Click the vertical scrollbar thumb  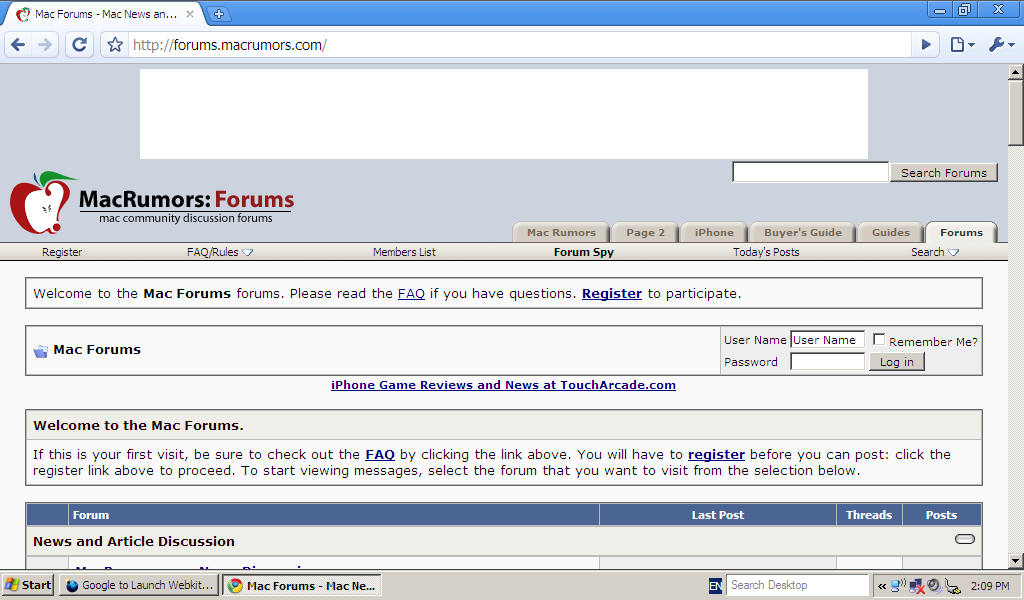[1016, 112]
